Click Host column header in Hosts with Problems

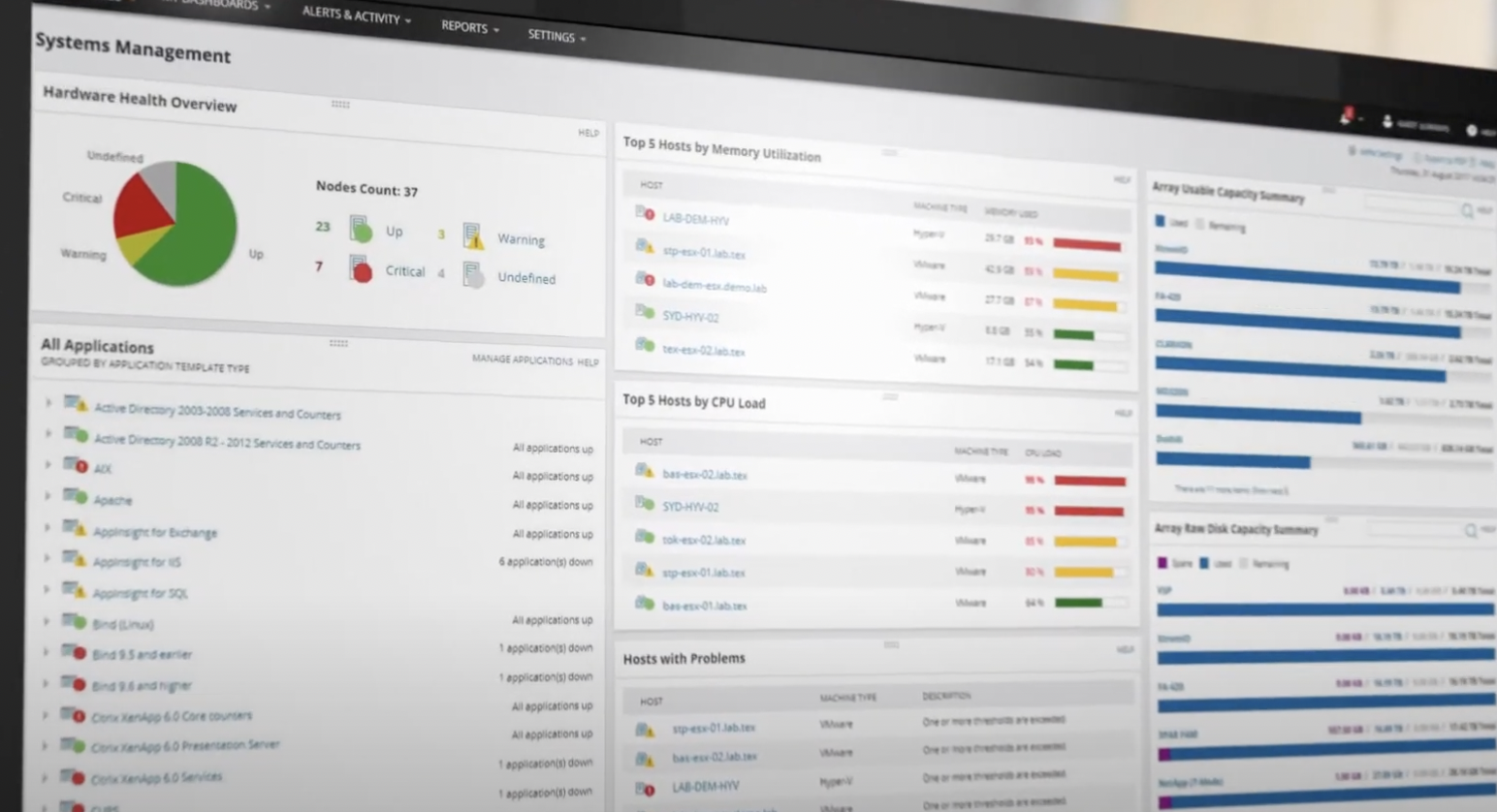point(652,701)
